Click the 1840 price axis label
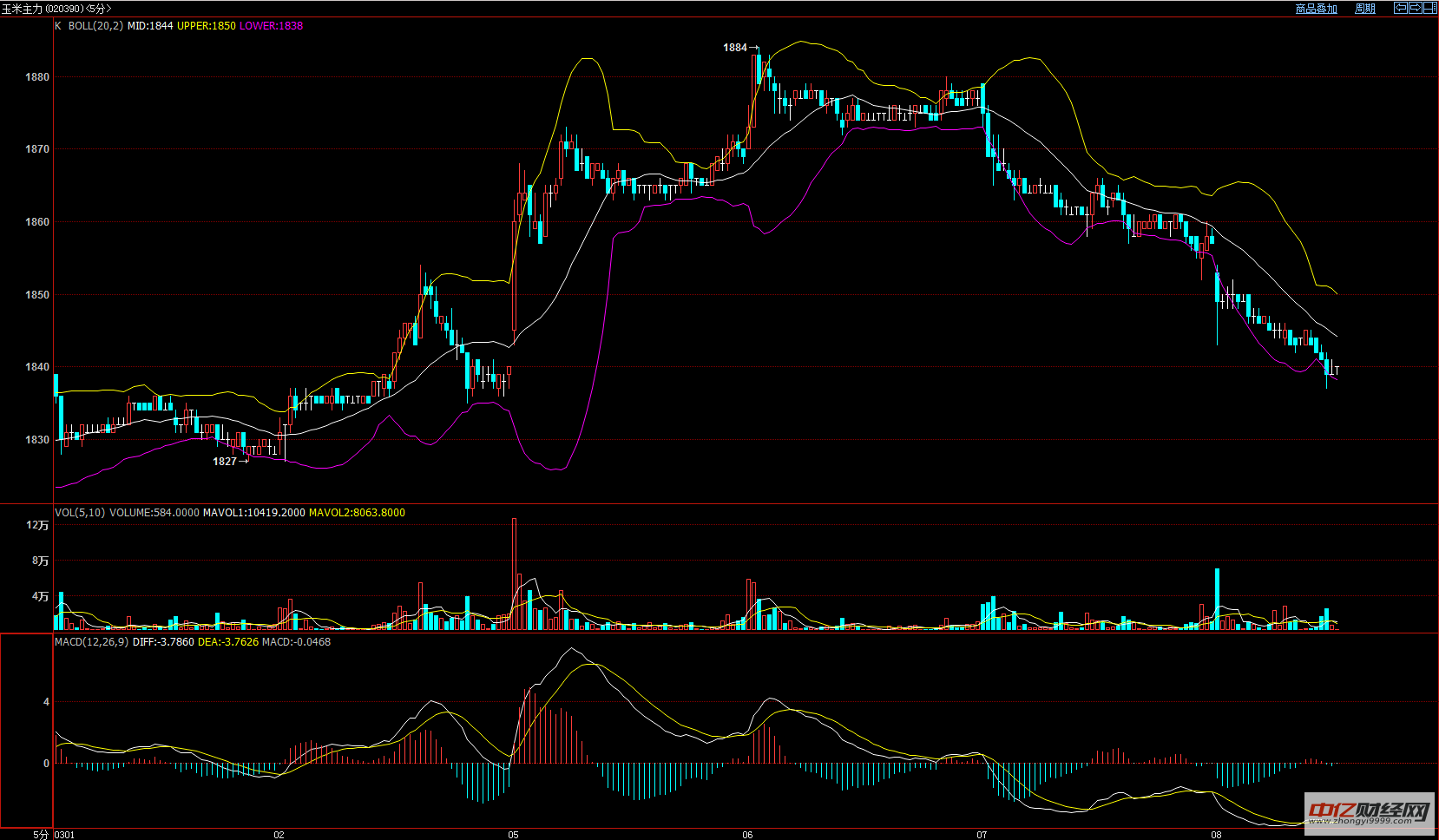This screenshot has height=840, width=1439. [x=37, y=367]
